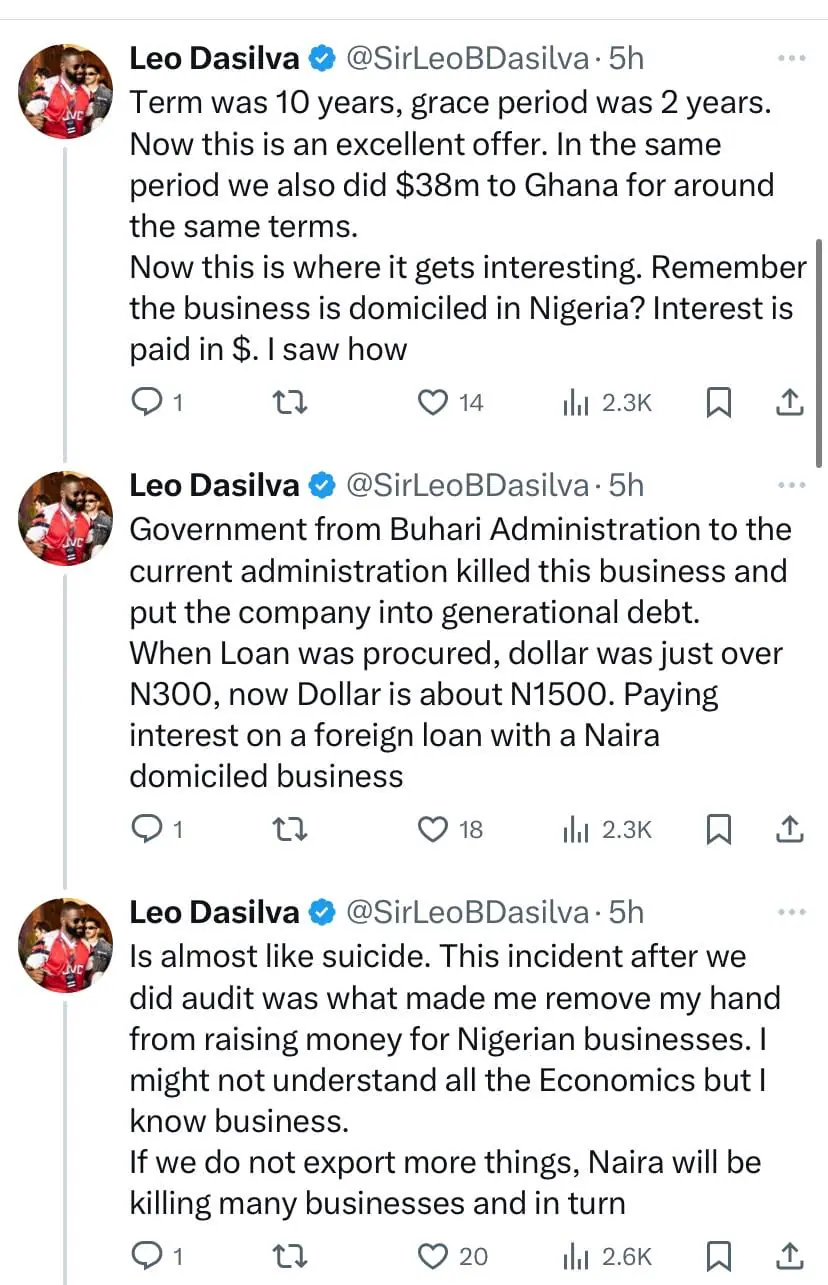Bookmark the tweet mentioning Ghana

[x=719, y=402]
